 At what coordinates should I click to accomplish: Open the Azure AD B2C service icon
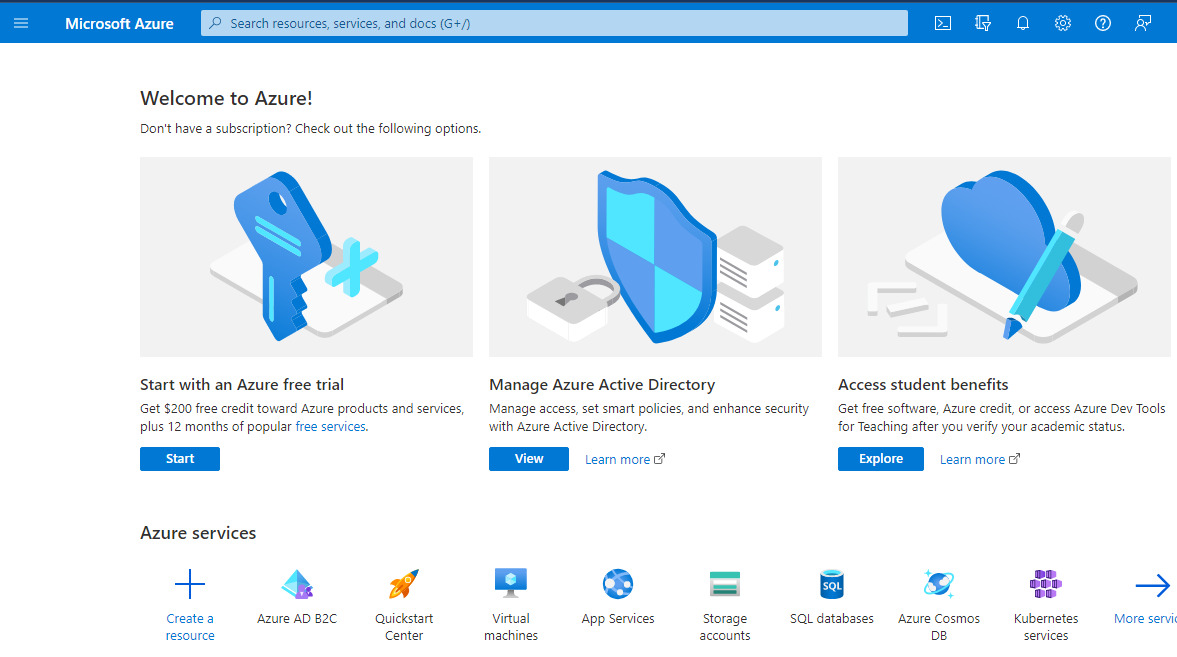pyautogui.click(x=297, y=584)
